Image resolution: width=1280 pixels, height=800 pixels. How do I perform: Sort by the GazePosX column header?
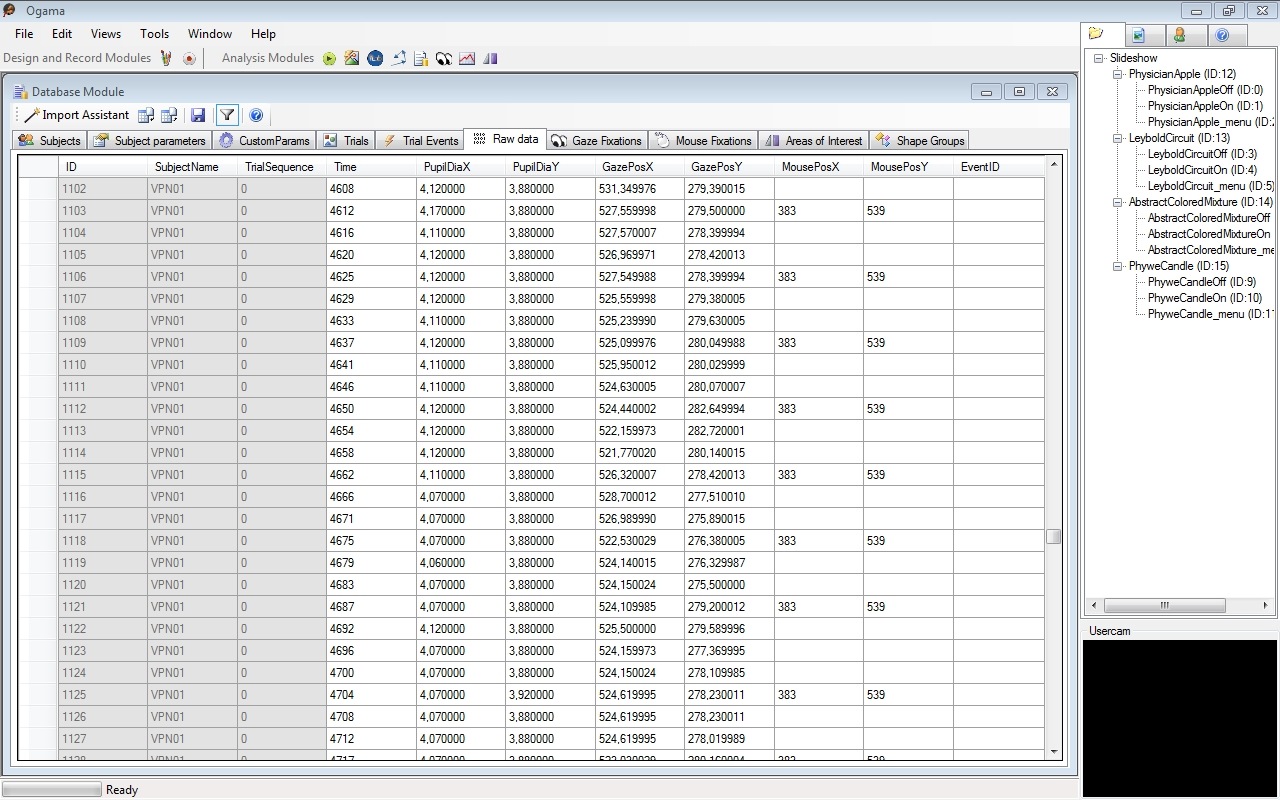pyautogui.click(x=627, y=167)
